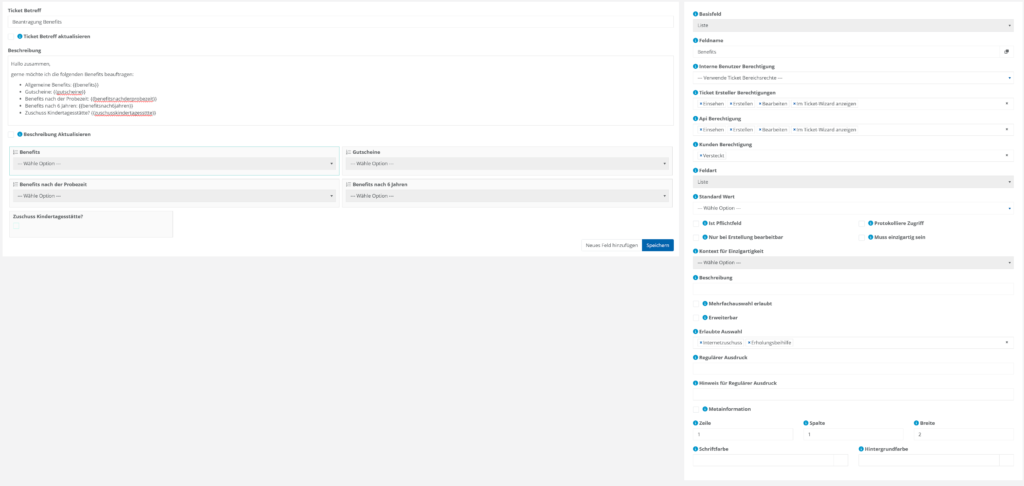Image resolution: width=1024 pixels, height=486 pixels.
Task: Check the Mehrfachauswahl erlaubt option
Action: (x=698, y=303)
